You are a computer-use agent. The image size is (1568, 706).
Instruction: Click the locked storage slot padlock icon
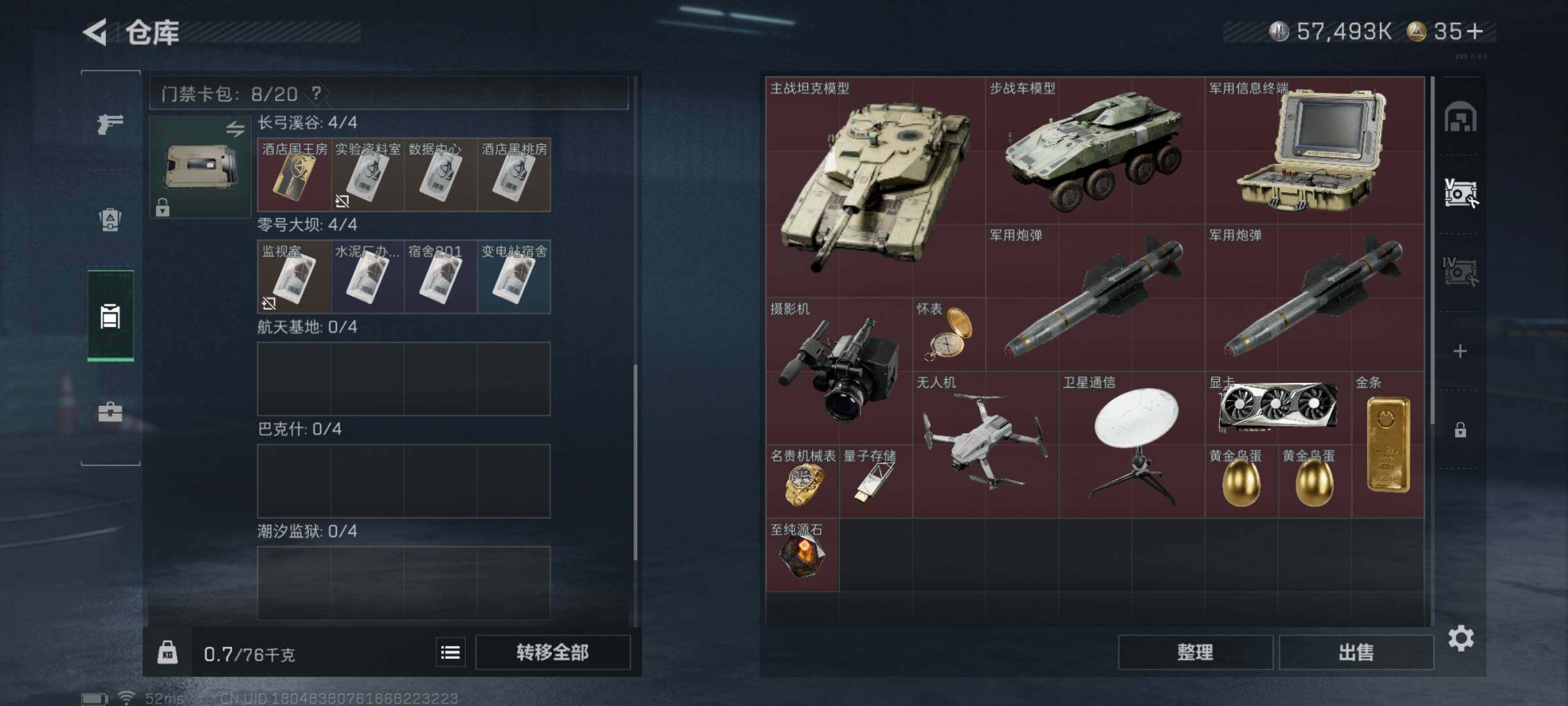(x=1460, y=429)
